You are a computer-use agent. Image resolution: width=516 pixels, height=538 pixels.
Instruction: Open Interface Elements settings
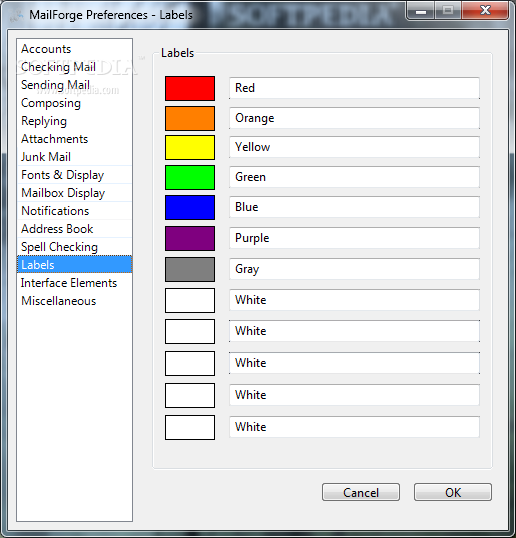(x=74, y=282)
